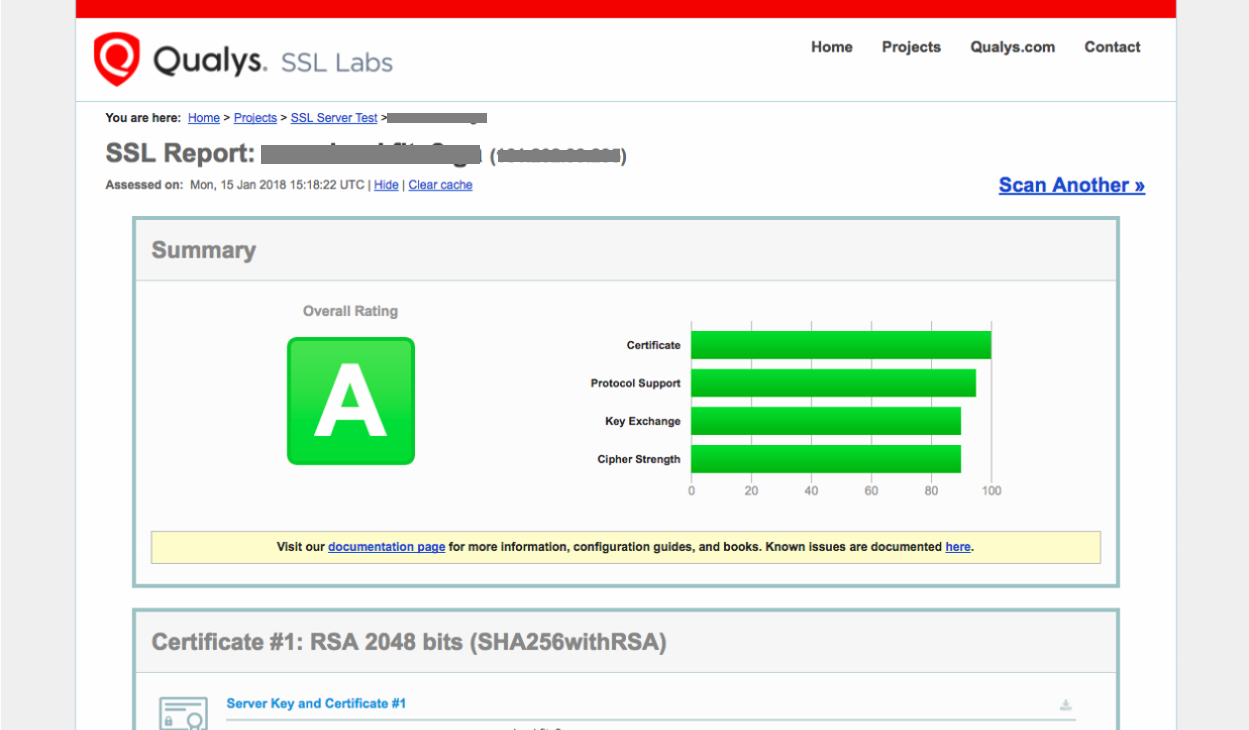Click the Qualys logo icon
1249x730 pixels.
115,55
